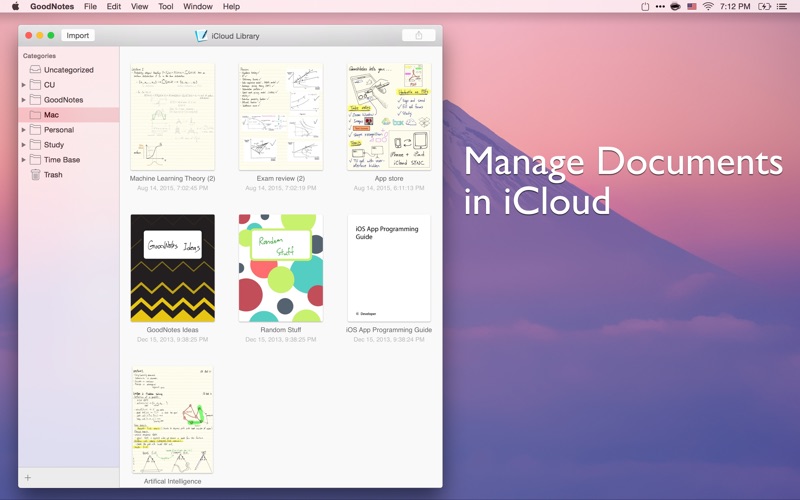The width and height of the screenshot is (800, 500).
Task: Click the "Exam review (2)" title
Action: (x=281, y=179)
